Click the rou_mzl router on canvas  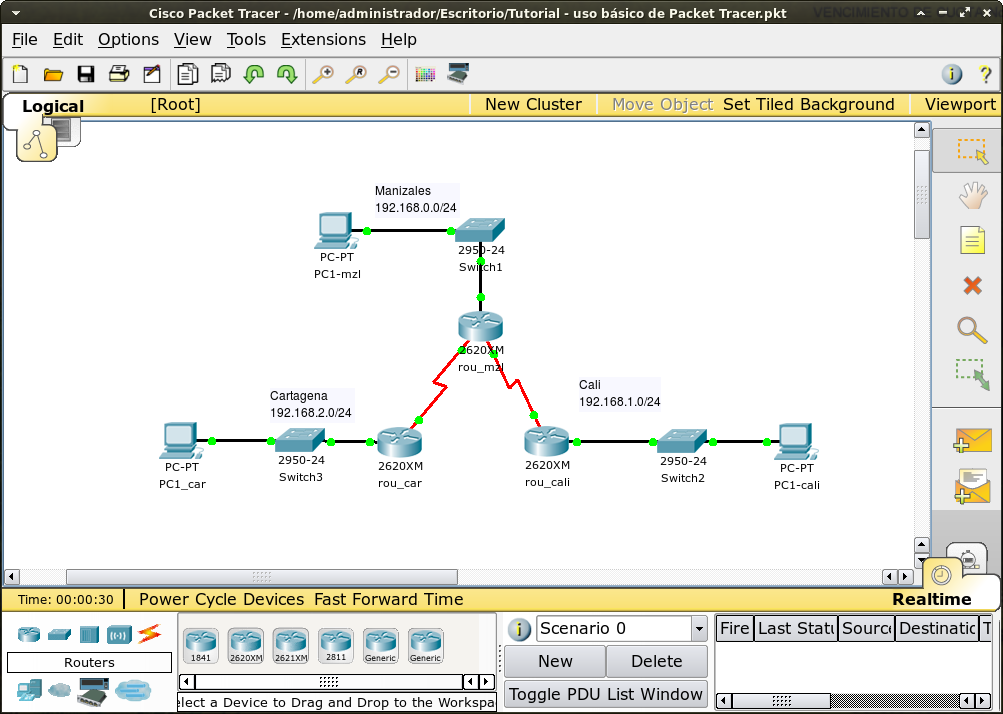coord(480,326)
